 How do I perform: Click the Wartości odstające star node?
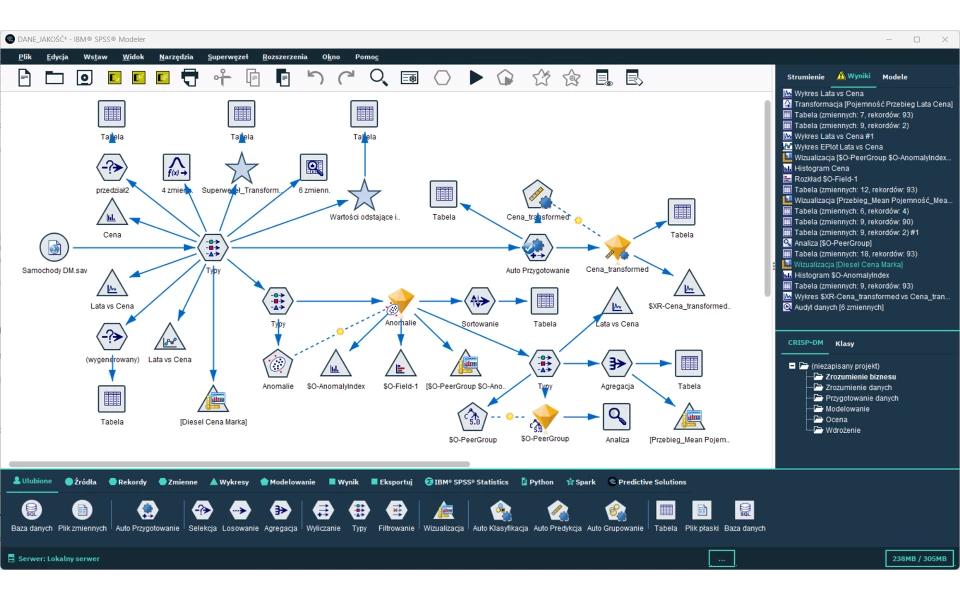364,195
